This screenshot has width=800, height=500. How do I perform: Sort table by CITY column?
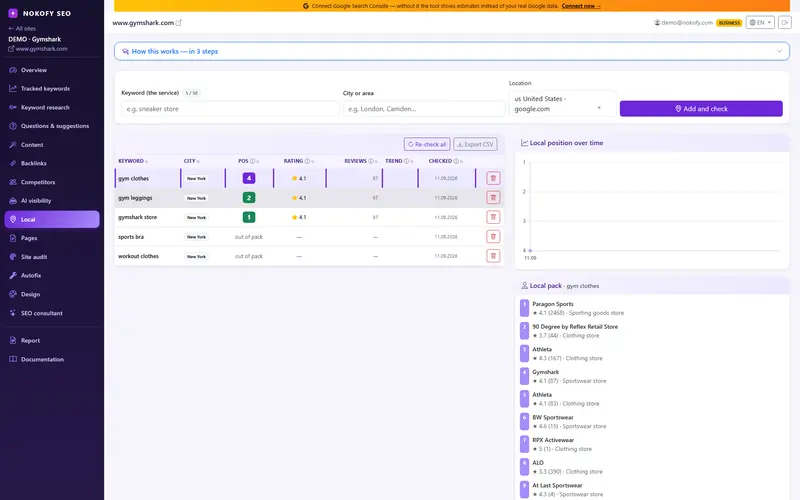[191, 161]
